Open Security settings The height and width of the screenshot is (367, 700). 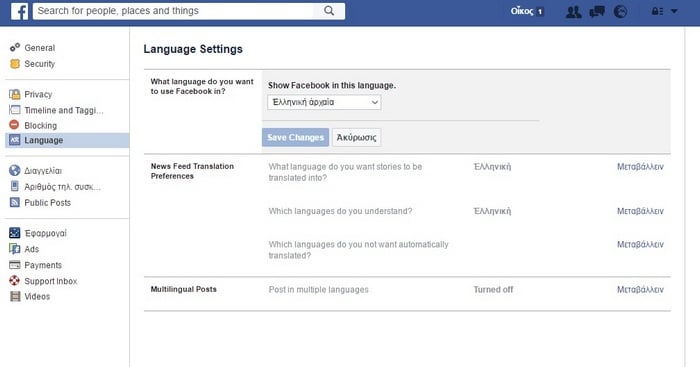point(40,64)
